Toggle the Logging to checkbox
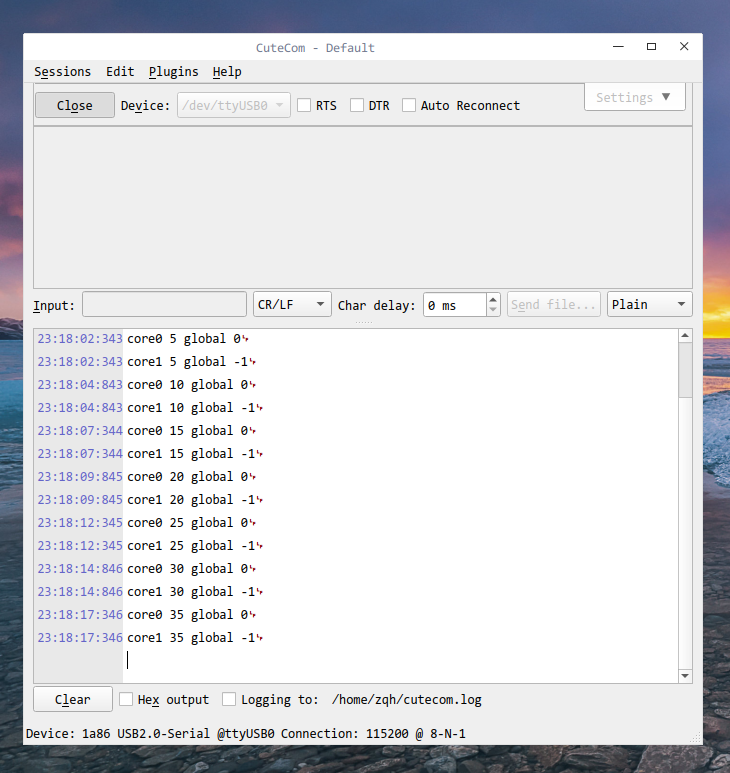The height and width of the screenshot is (773, 730). click(229, 699)
